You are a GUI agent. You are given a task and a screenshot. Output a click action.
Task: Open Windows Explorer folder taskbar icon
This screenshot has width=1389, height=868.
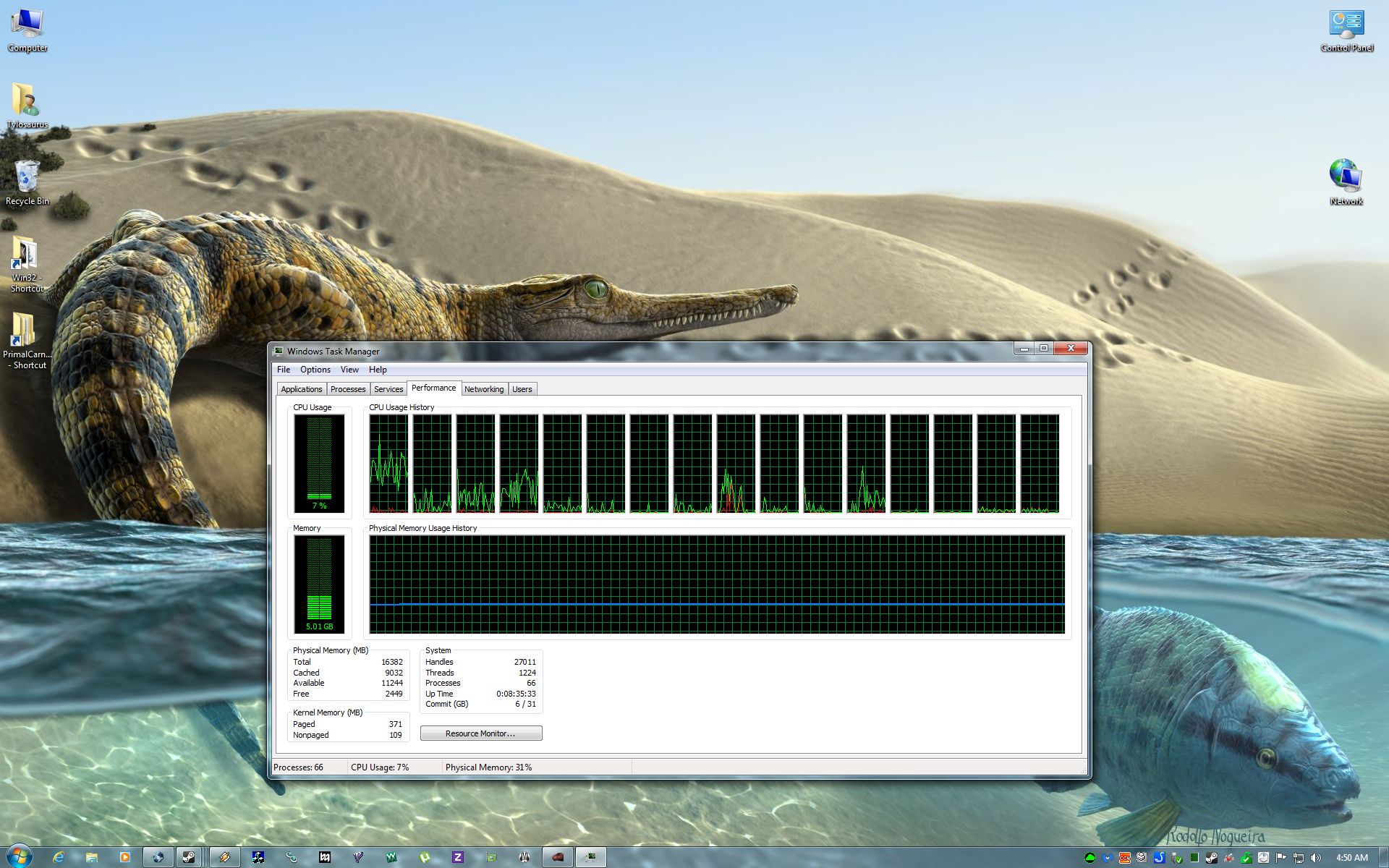[x=92, y=857]
